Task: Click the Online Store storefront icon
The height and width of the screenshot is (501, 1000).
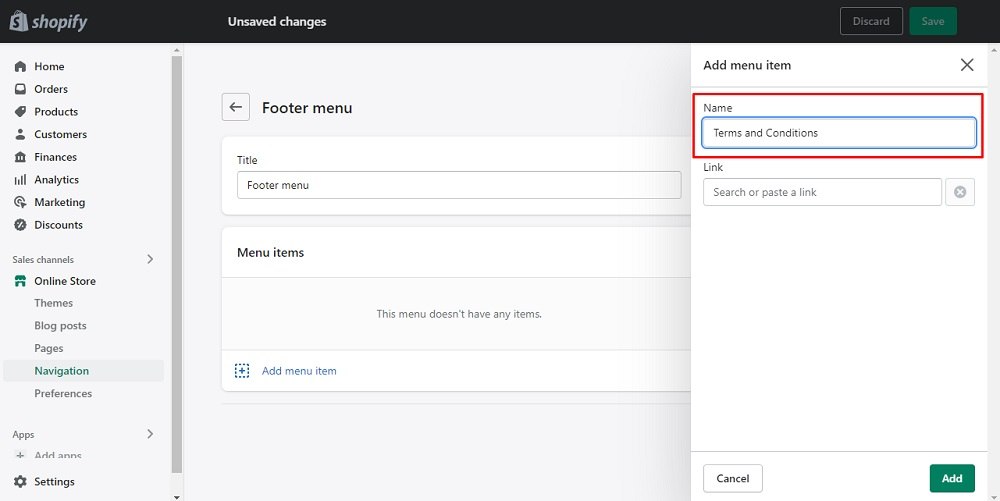Action: coord(20,281)
